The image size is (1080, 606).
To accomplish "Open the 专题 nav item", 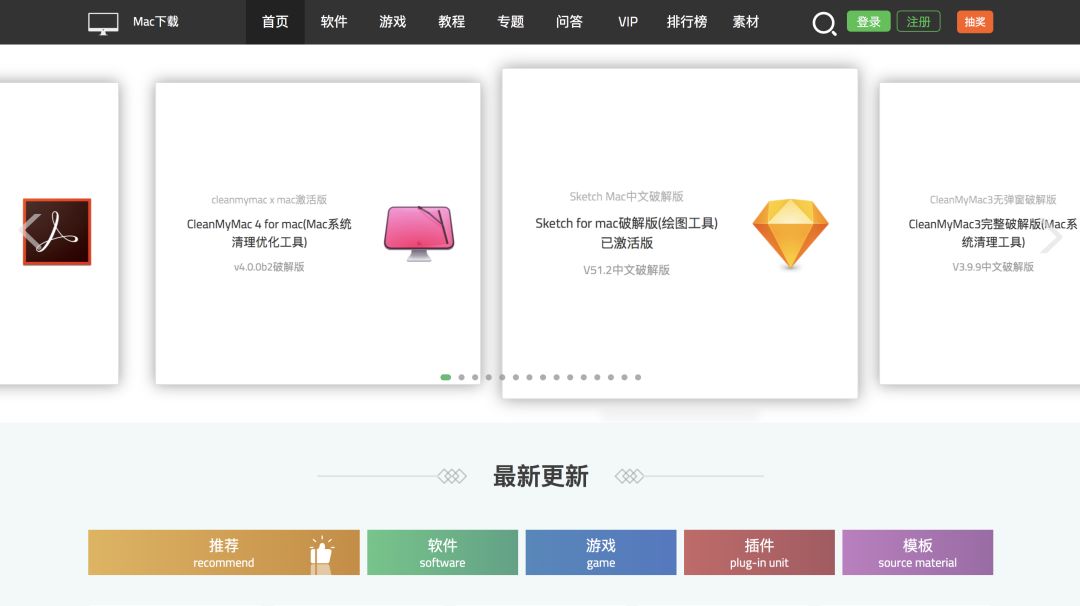I will [510, 22].
